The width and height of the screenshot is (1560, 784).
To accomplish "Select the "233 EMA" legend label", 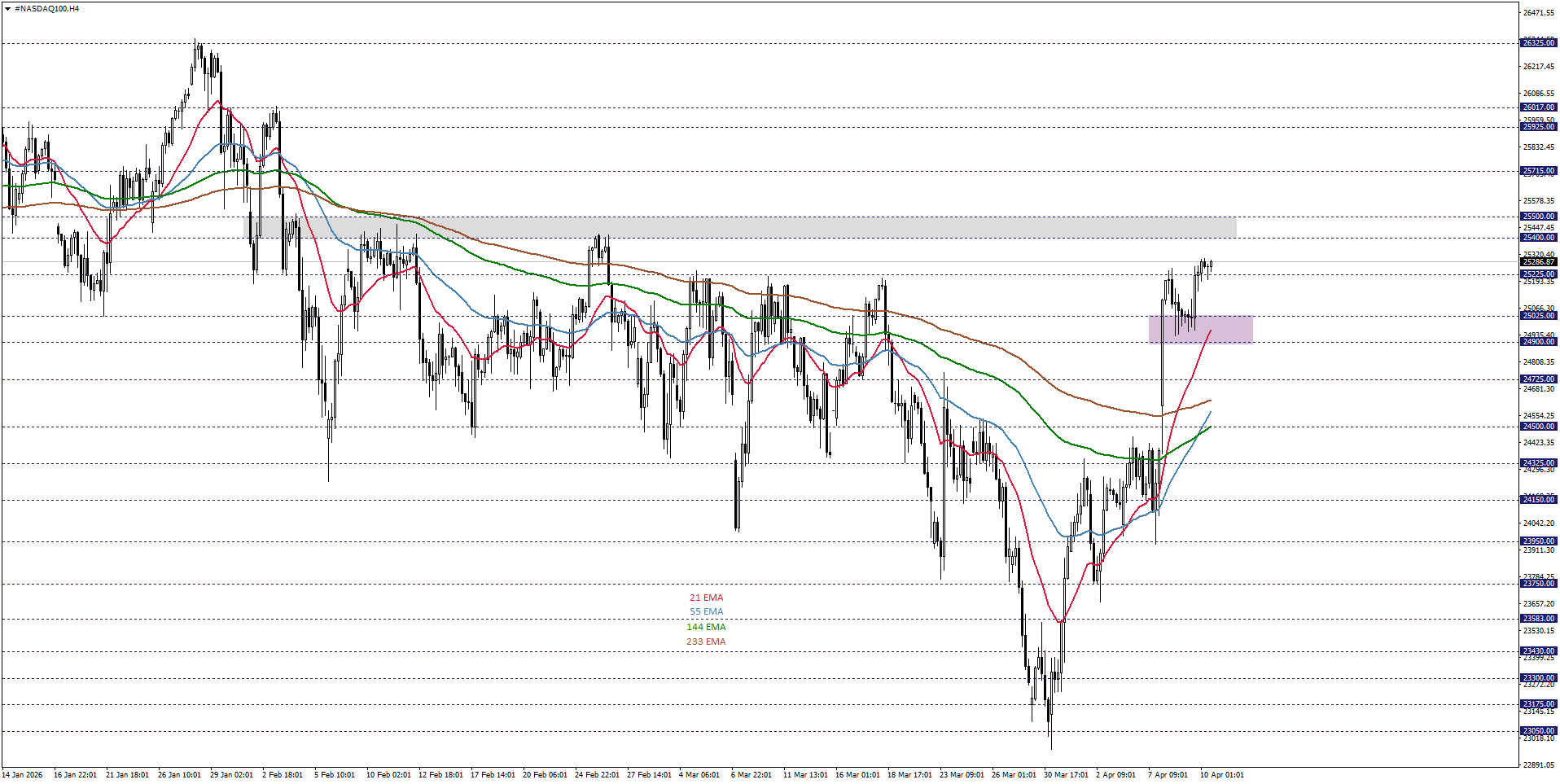I will click(707, 642).
